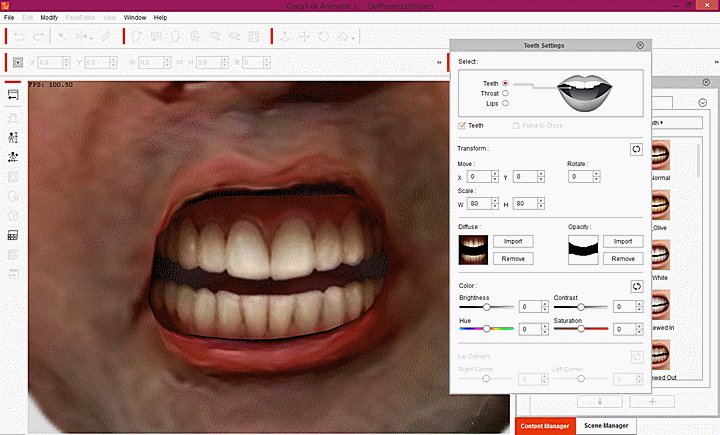Viewport: 720px width, 435px height.
Task: Click the Rotate input field
Action: pyautogui.click(x=580, y=176)
